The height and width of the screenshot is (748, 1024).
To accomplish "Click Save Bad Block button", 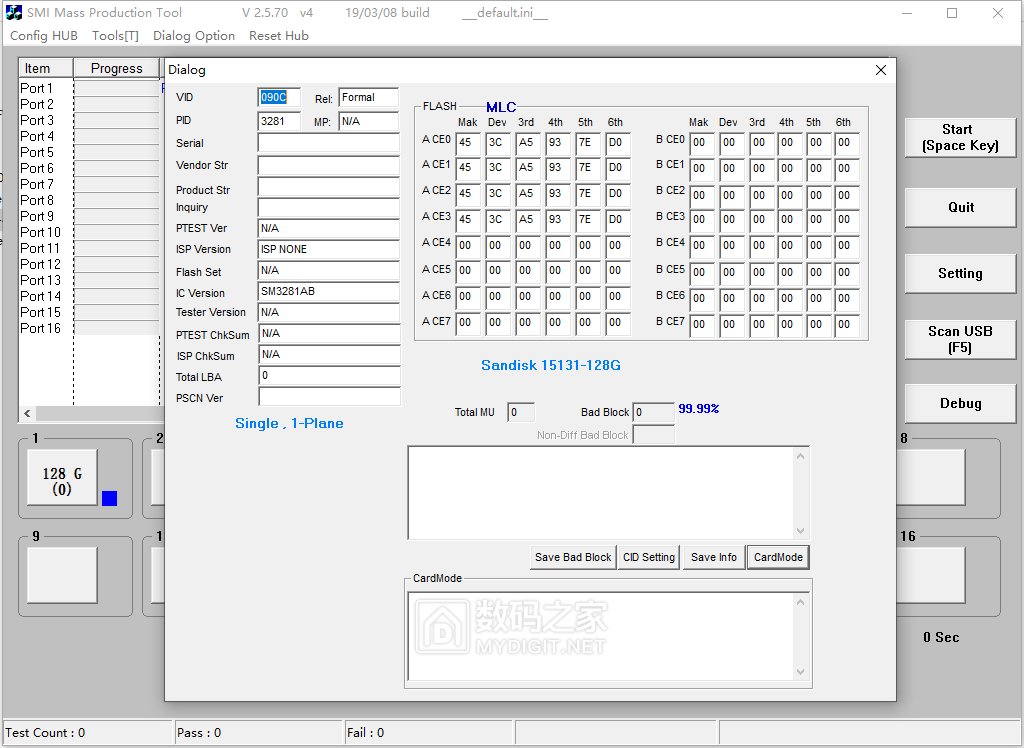I will point(573,557).
